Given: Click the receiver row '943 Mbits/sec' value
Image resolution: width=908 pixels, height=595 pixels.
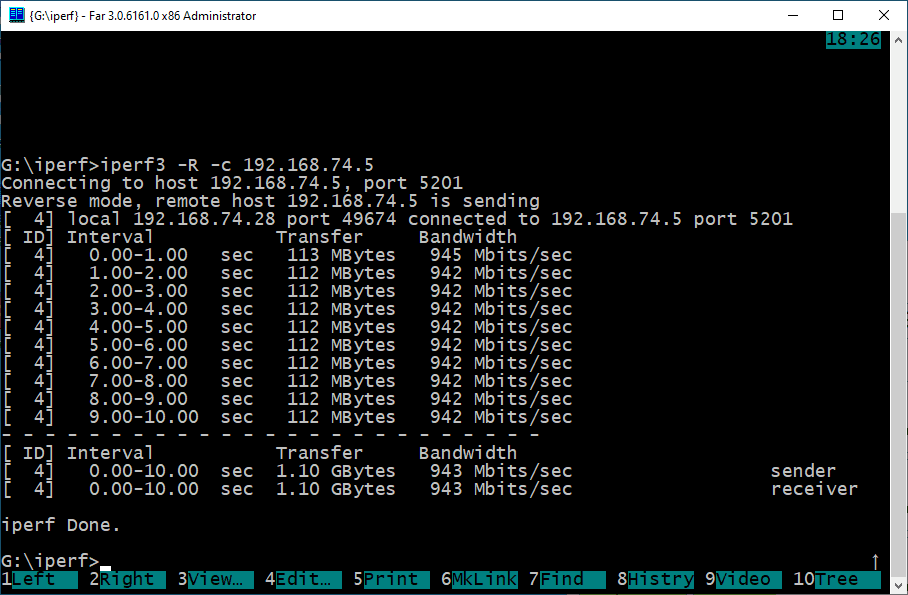Looking at the screenshot, I should click(501, 489).
